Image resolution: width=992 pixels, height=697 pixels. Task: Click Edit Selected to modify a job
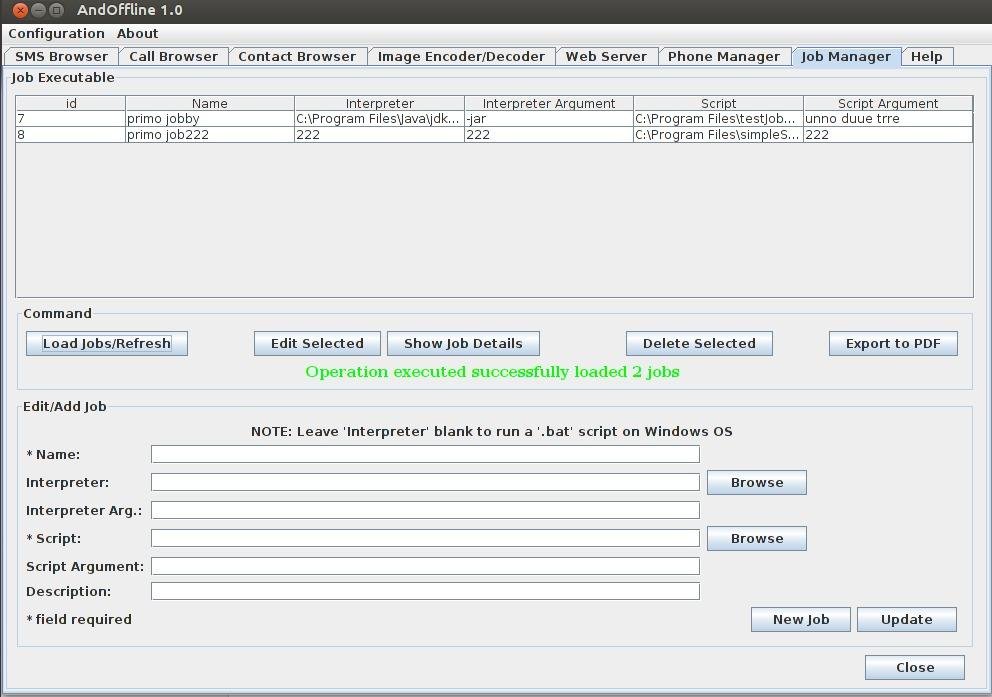(x=316, y=343)
